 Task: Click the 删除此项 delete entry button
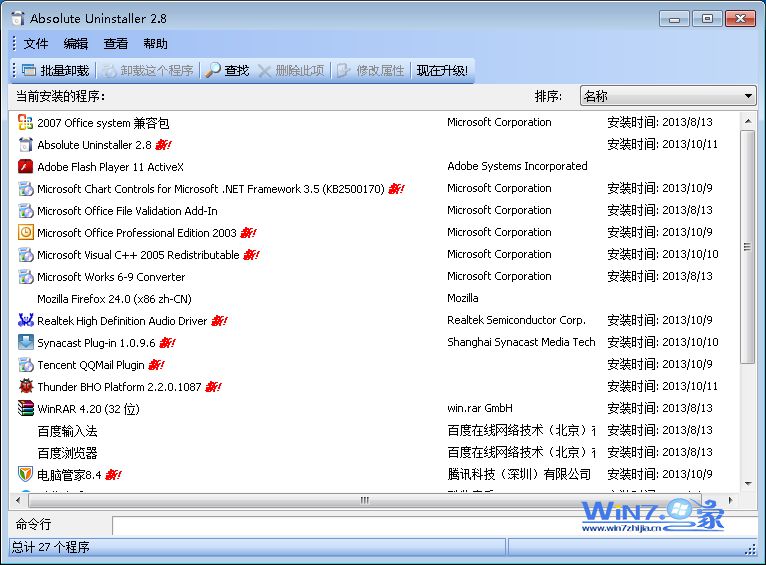coord(291,71)
